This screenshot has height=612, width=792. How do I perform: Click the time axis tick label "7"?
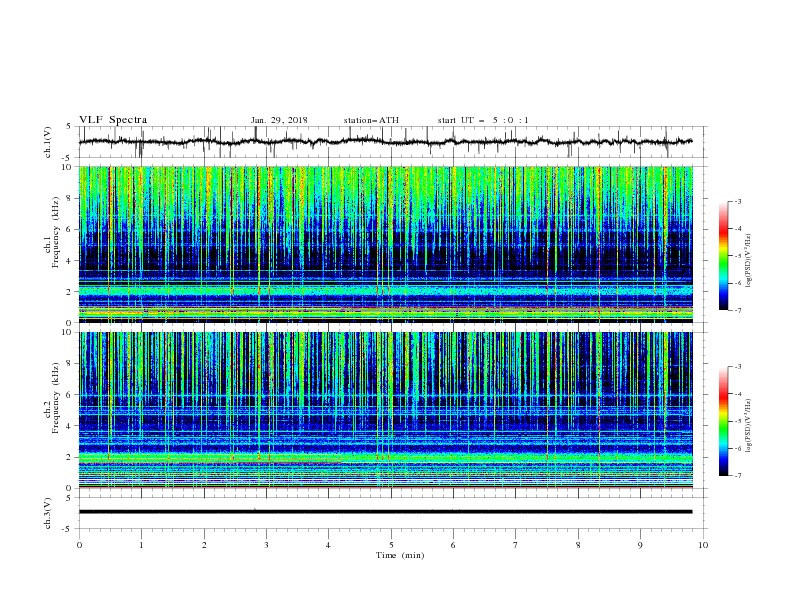[x=516, y=545]
